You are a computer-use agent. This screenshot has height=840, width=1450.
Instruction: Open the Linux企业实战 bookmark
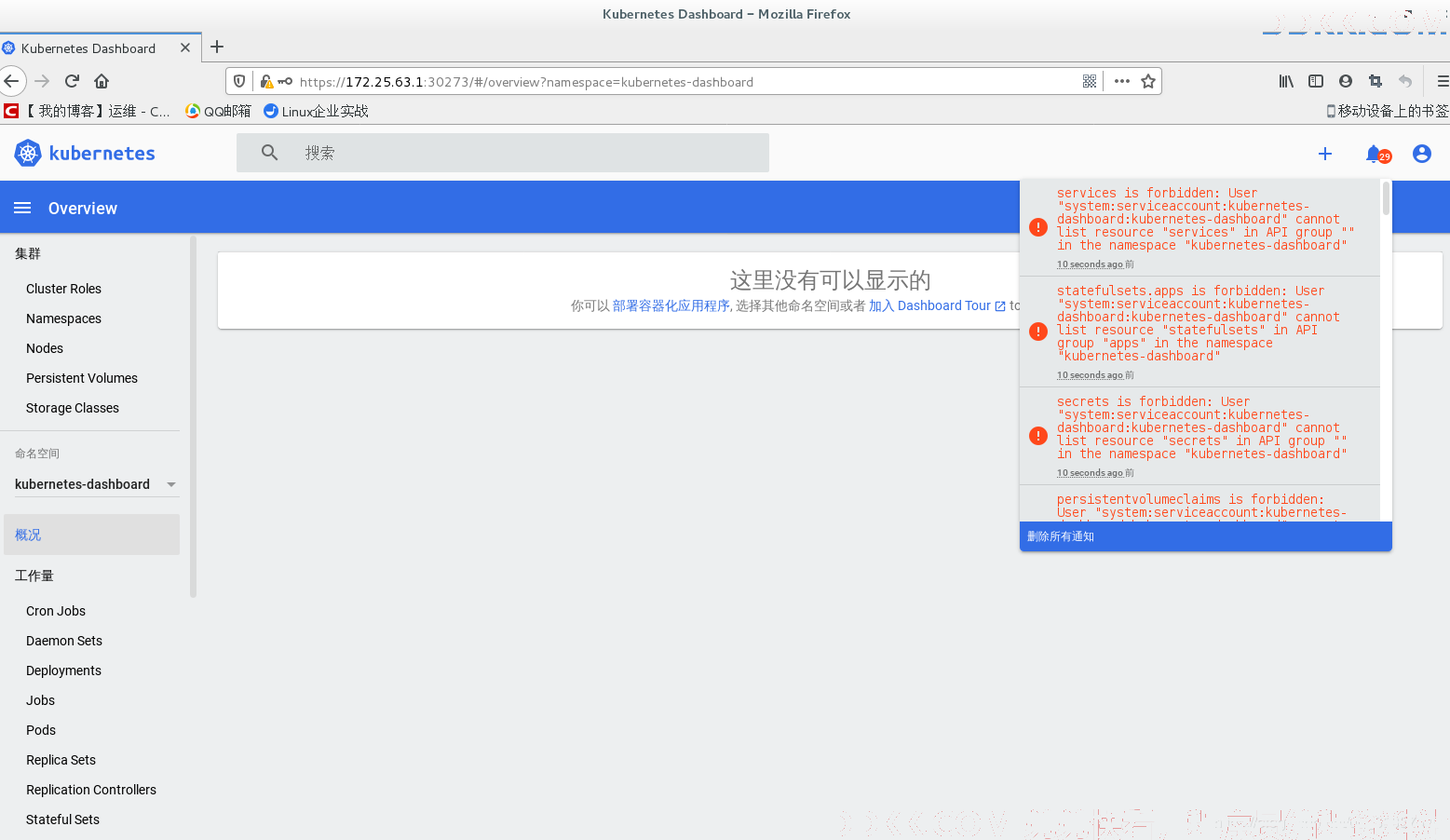point(317,111)
